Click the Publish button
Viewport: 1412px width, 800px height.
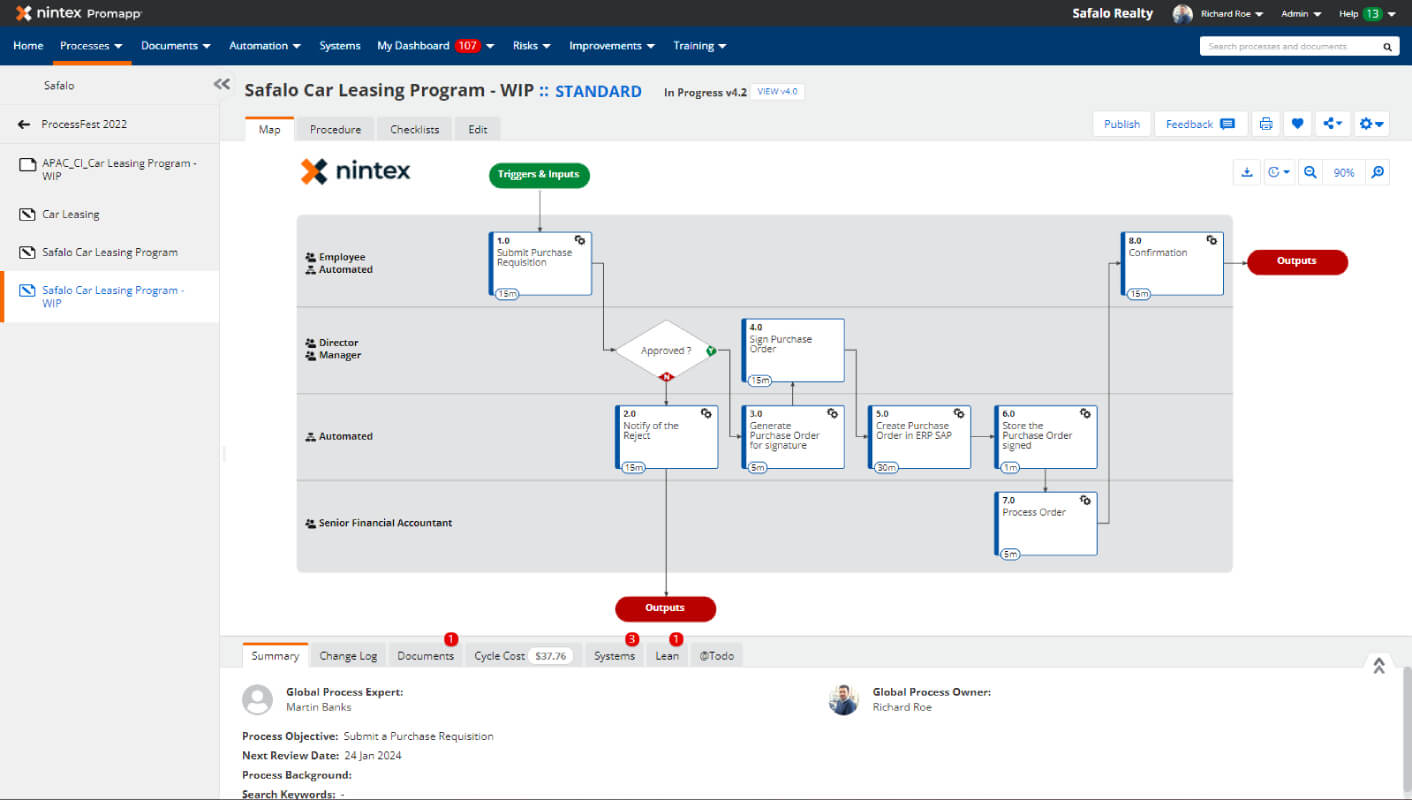[1122, 124]
